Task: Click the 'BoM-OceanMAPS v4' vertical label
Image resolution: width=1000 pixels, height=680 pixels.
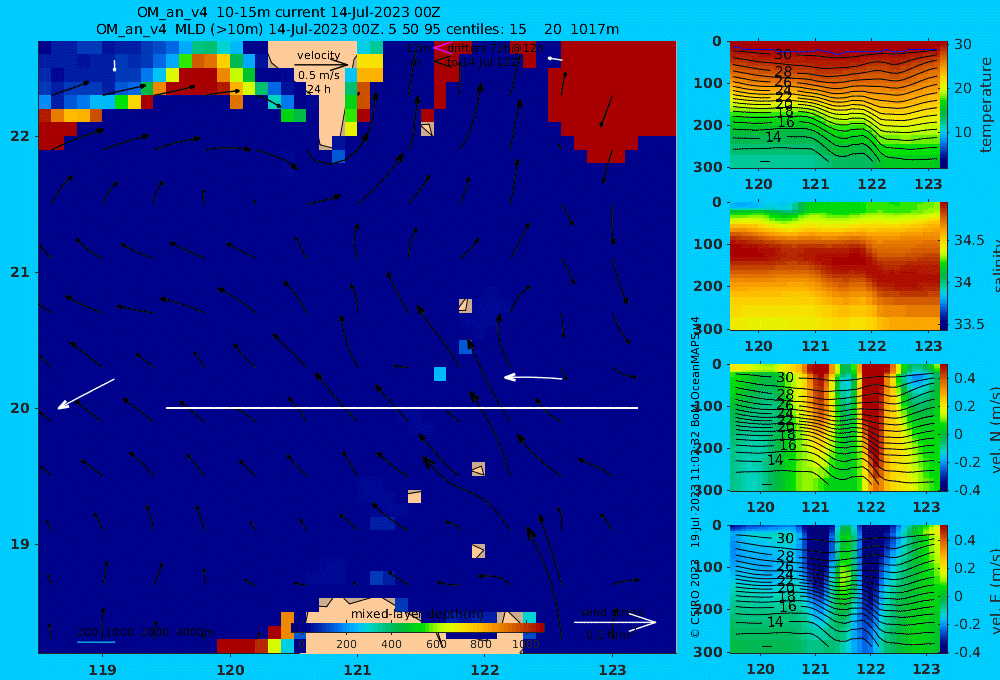Action: tap(695, 372)
